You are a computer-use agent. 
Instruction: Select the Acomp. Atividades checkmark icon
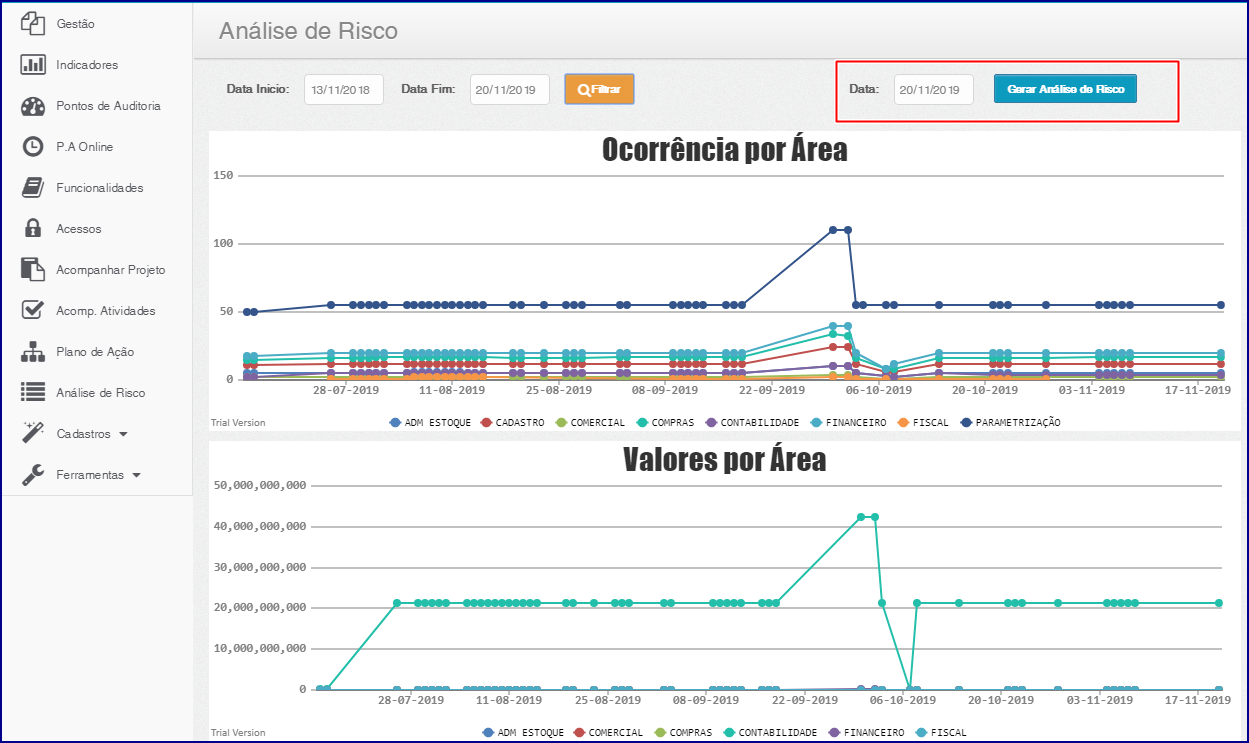(33, 310)
